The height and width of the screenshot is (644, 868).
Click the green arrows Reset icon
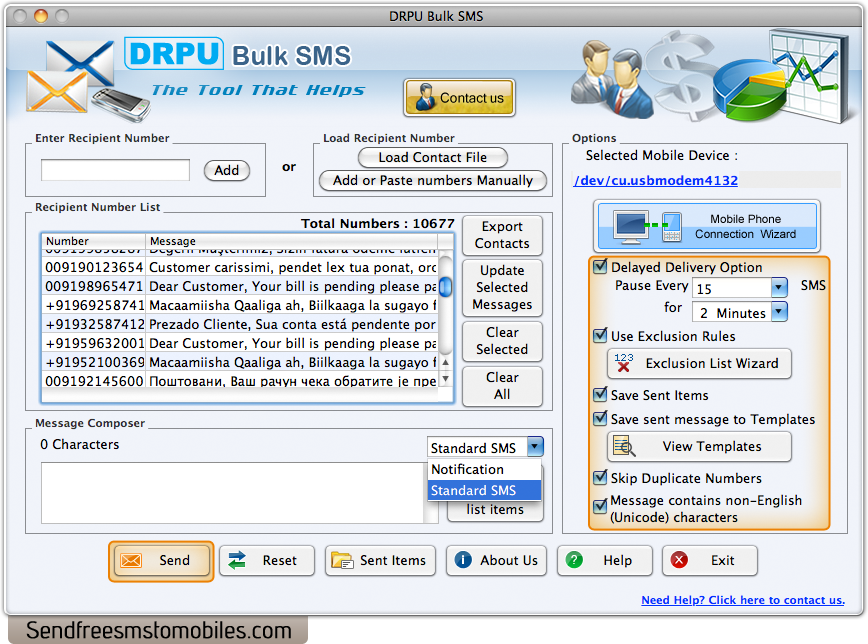[x=237, y=560]
